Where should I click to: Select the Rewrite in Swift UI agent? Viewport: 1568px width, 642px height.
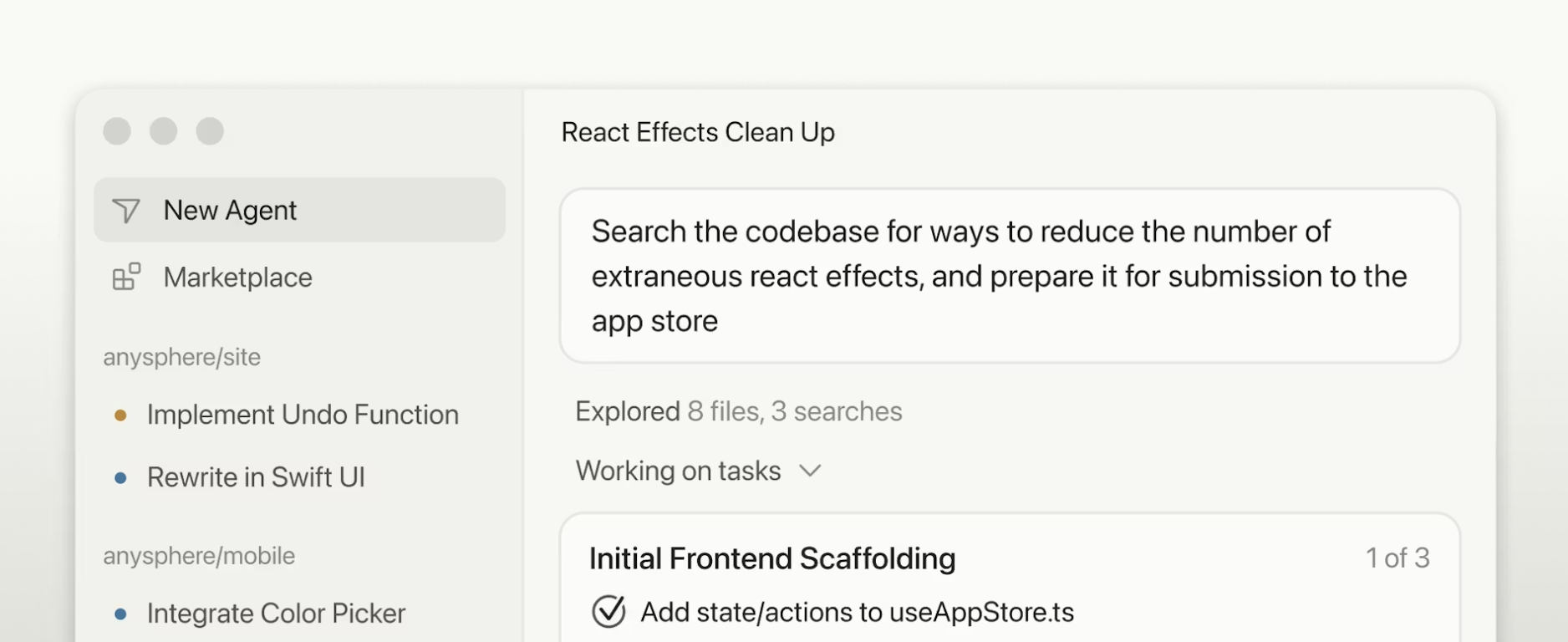[256, 477]
